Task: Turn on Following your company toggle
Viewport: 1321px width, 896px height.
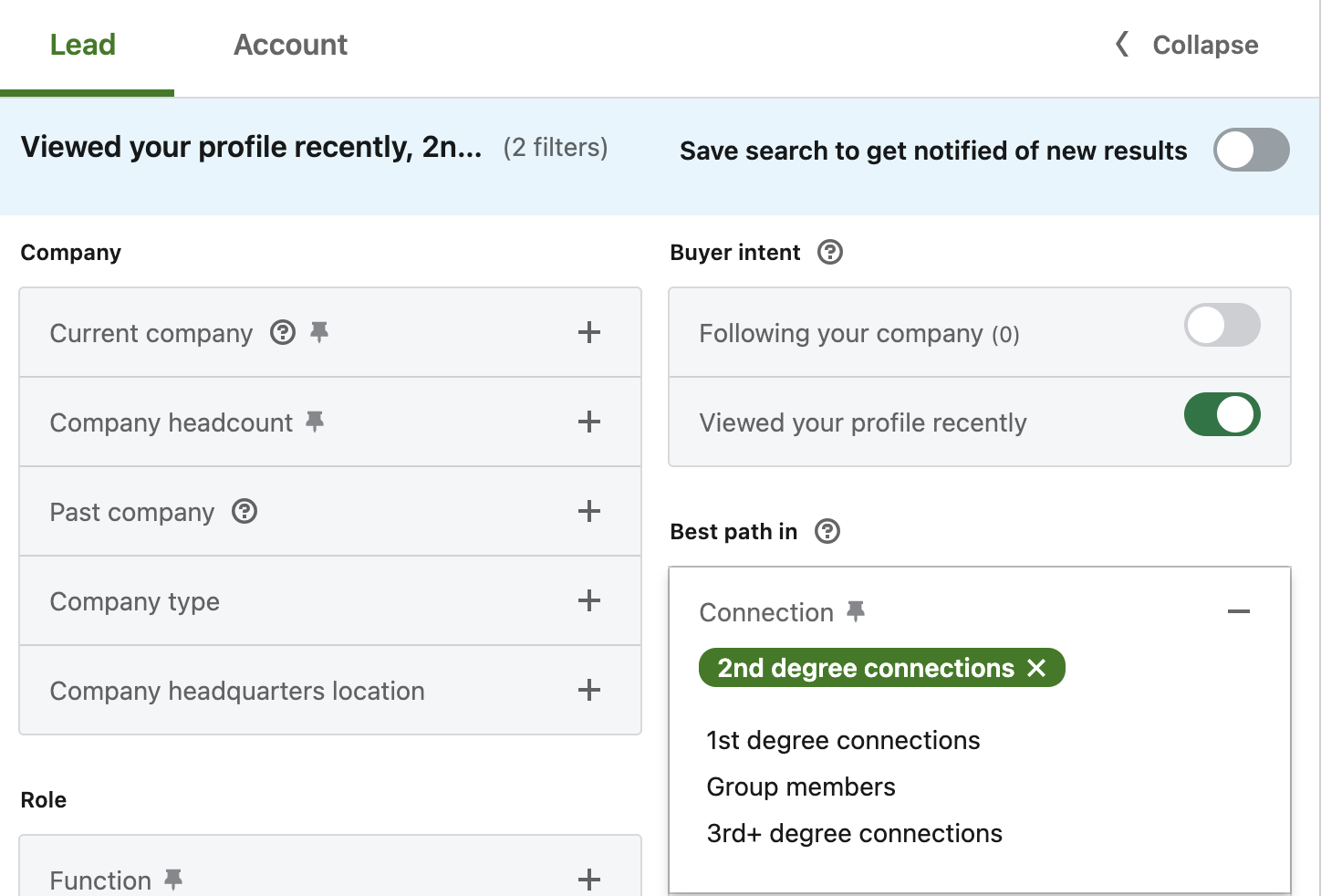Action: tap(1222, 326)
